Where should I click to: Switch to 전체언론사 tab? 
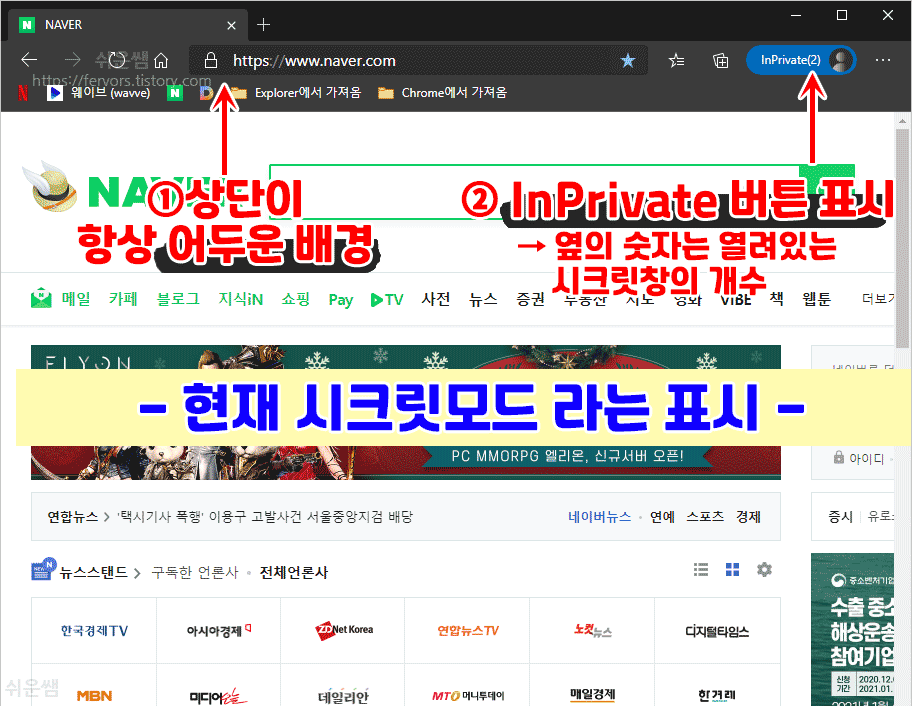(x=294, y=572)
